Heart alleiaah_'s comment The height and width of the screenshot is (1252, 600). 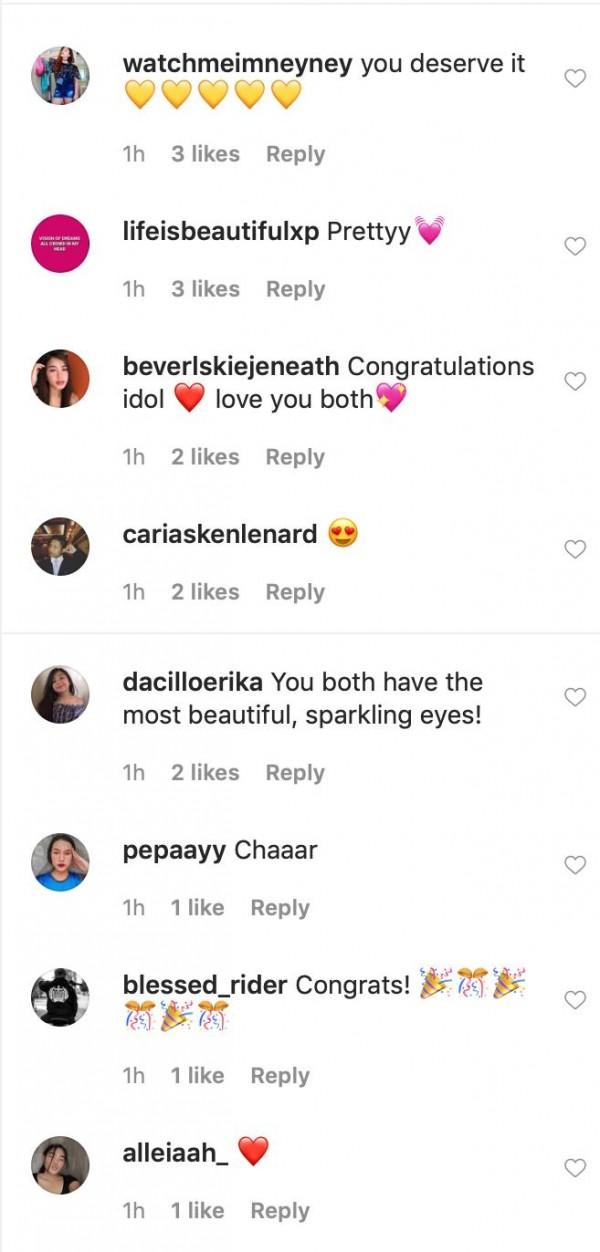tap(575, 1168)
